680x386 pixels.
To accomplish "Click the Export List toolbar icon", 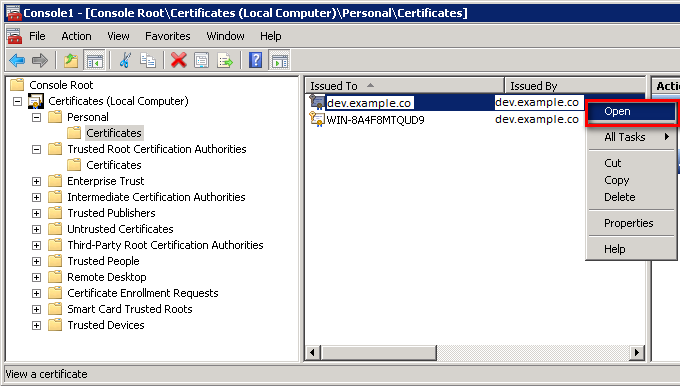I will coord(225,60).
